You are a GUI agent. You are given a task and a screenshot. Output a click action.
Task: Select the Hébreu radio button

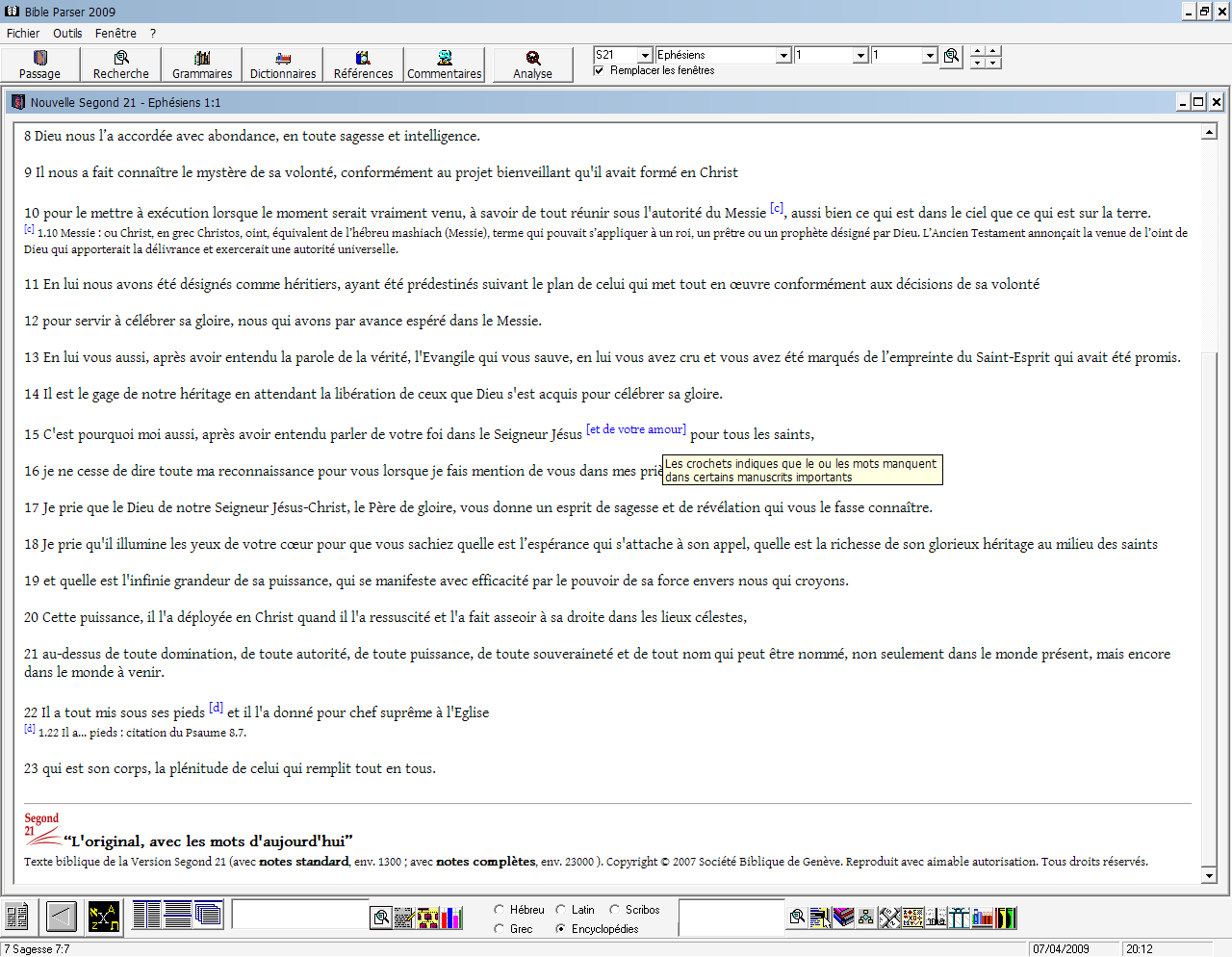click(499, 910)
